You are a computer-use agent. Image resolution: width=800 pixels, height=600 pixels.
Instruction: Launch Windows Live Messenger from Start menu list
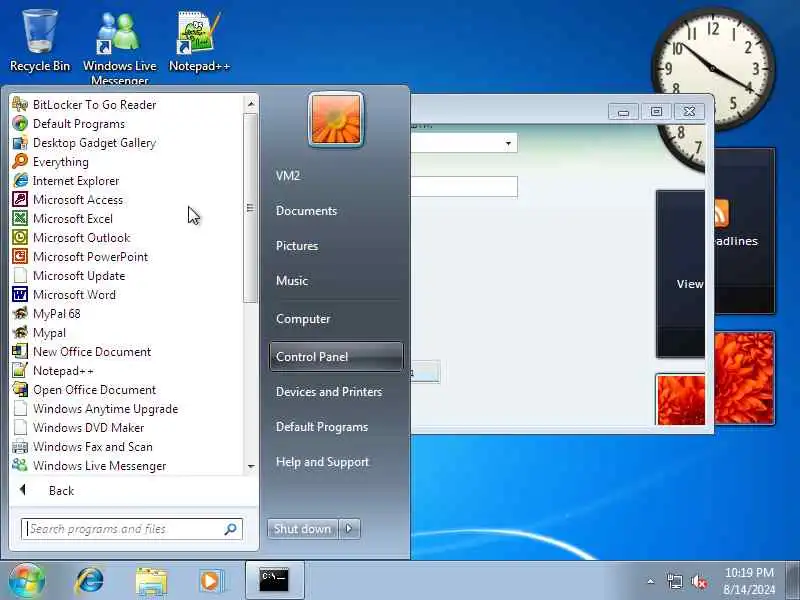pos(99,465)
